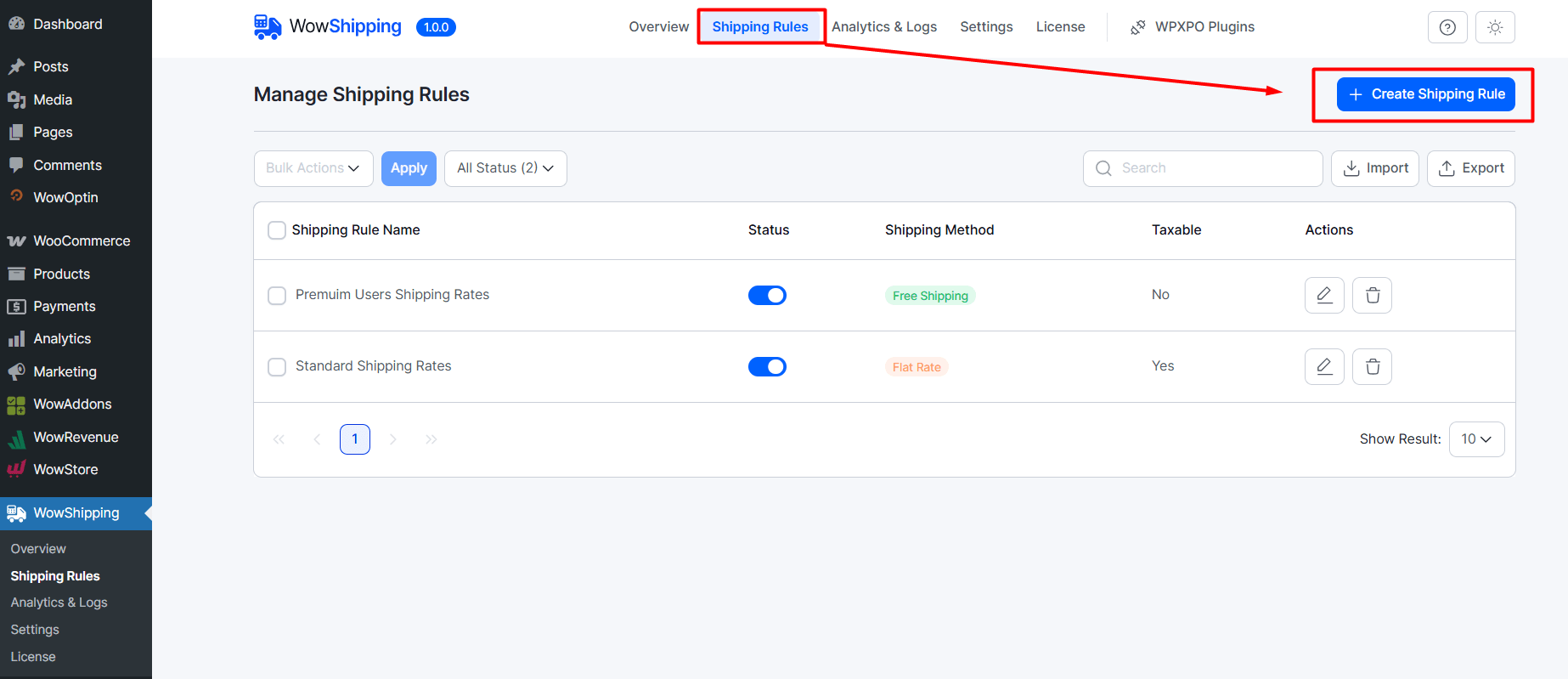Open the License tab in top navigation
Image resolution: width=1568 pixels, height=679 pixels.
pyautogui.click(x=1060, y=27)
